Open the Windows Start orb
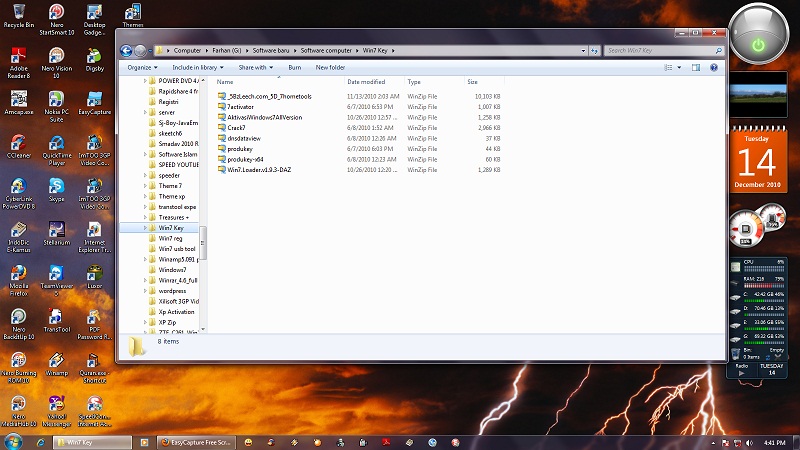800x450 pixels. (x=13, y=442)
